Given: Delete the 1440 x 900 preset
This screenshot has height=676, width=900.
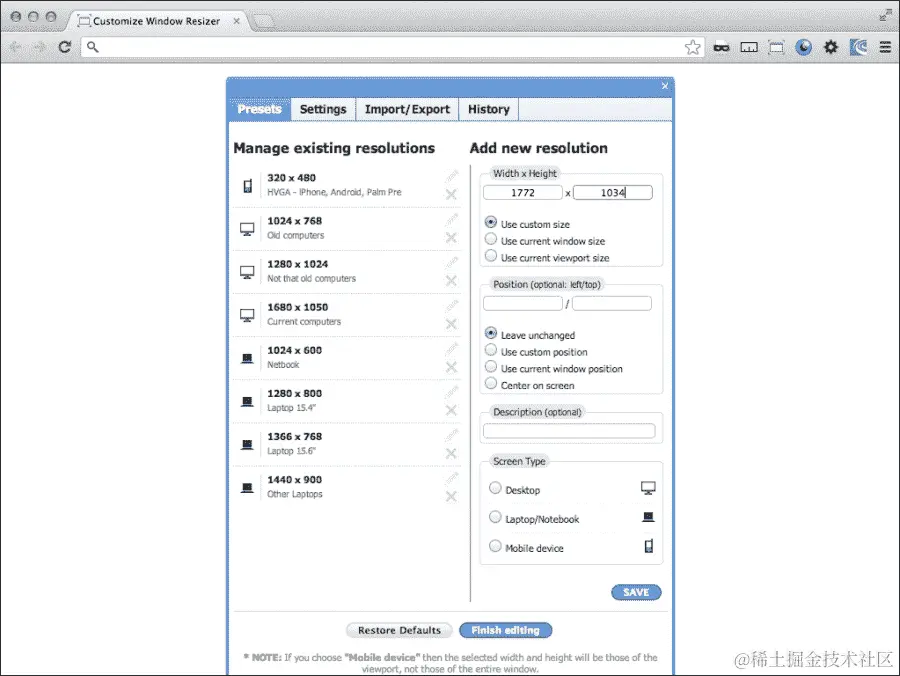Looking at the screenshot, I should 451,496.
